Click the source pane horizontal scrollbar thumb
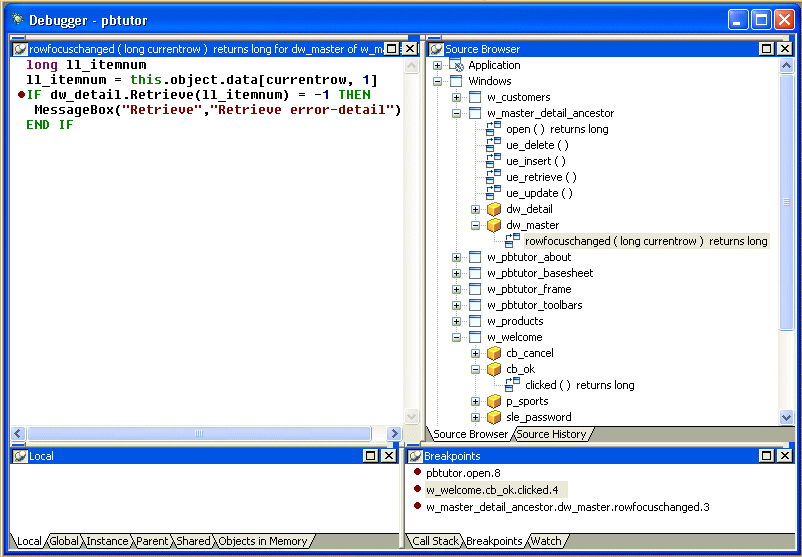 199,433
